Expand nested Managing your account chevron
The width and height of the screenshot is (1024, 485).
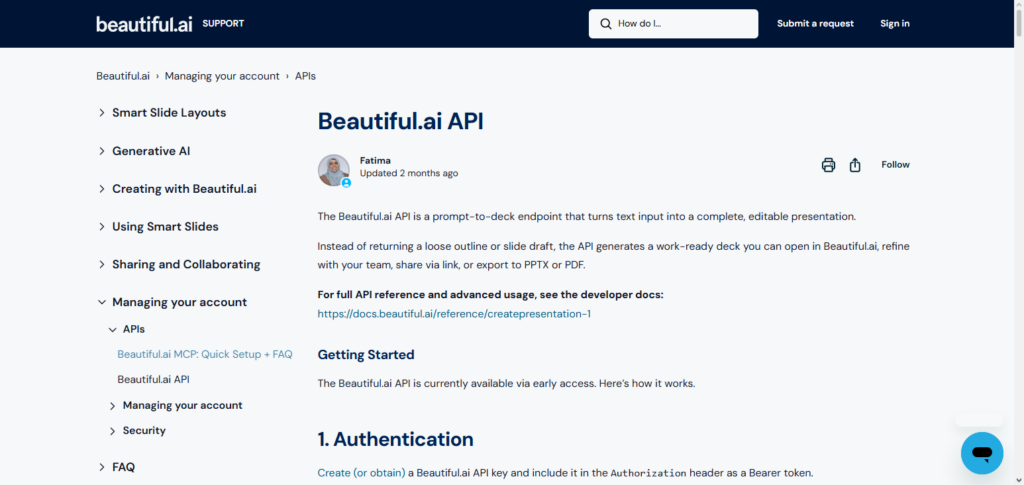click(112, 405)
